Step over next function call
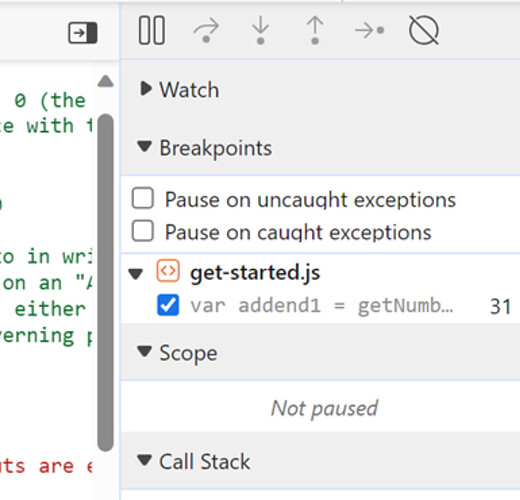 [x=206, y=30]
